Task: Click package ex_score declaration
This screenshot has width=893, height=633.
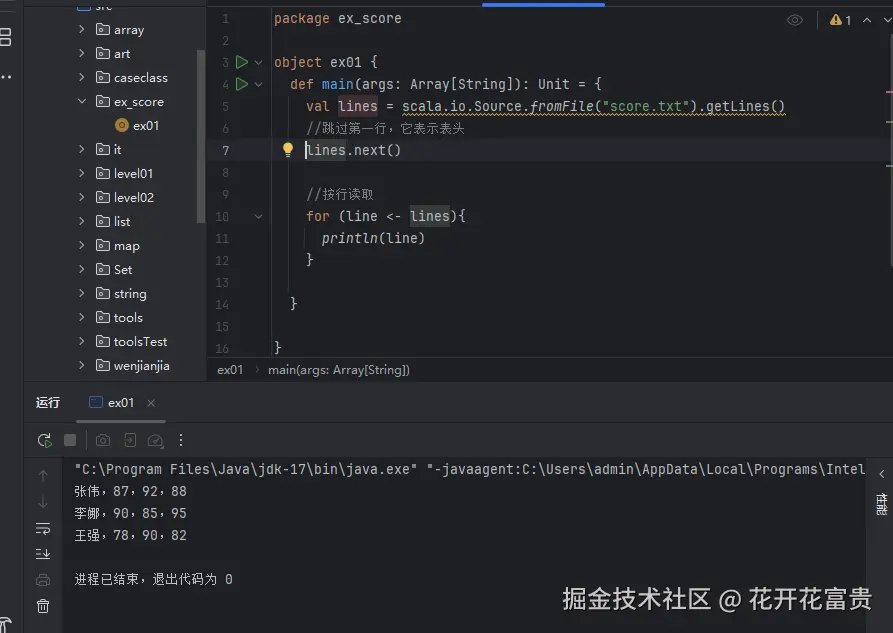Action: 338,19
